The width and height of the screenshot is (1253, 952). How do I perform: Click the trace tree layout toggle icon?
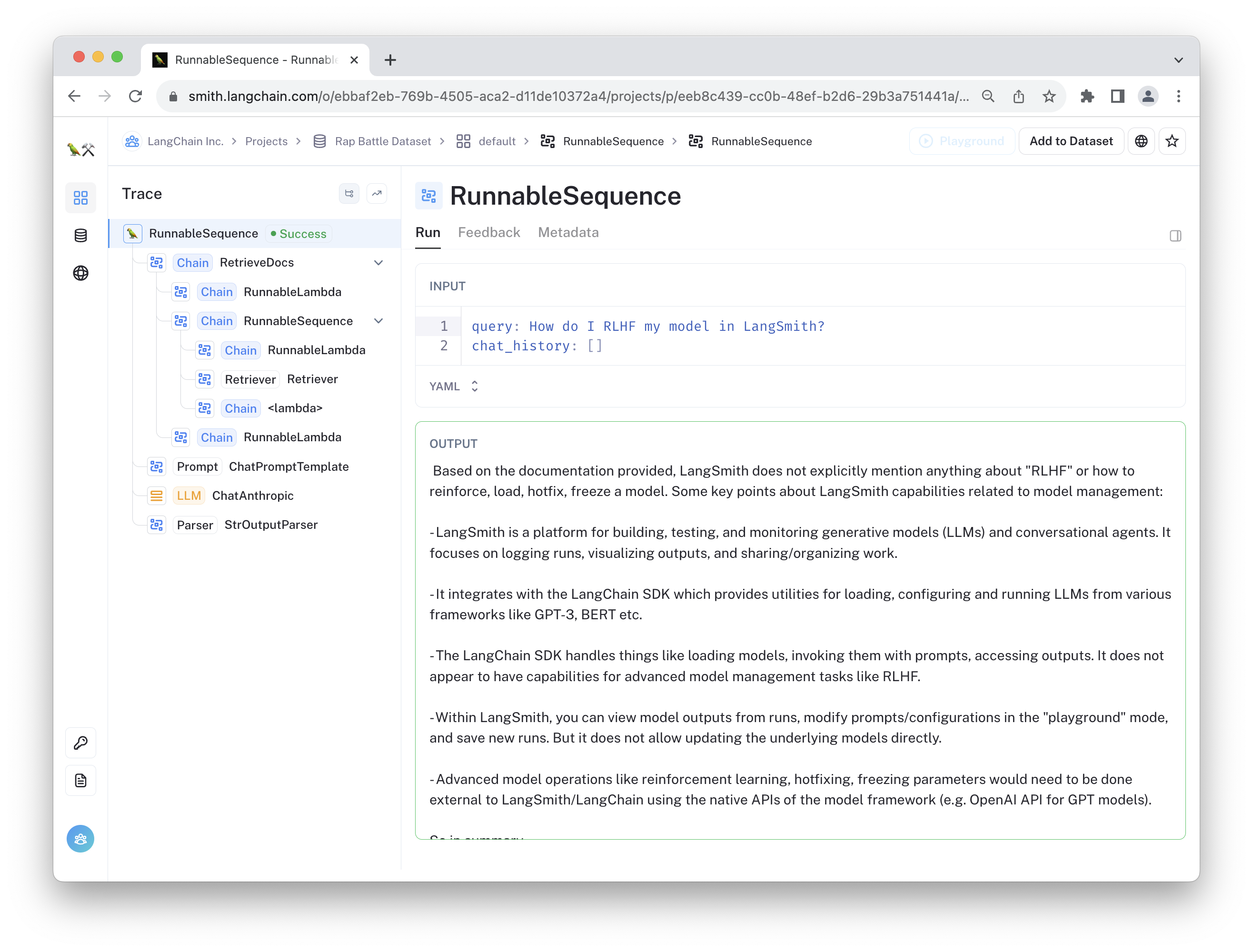(349, 194)
